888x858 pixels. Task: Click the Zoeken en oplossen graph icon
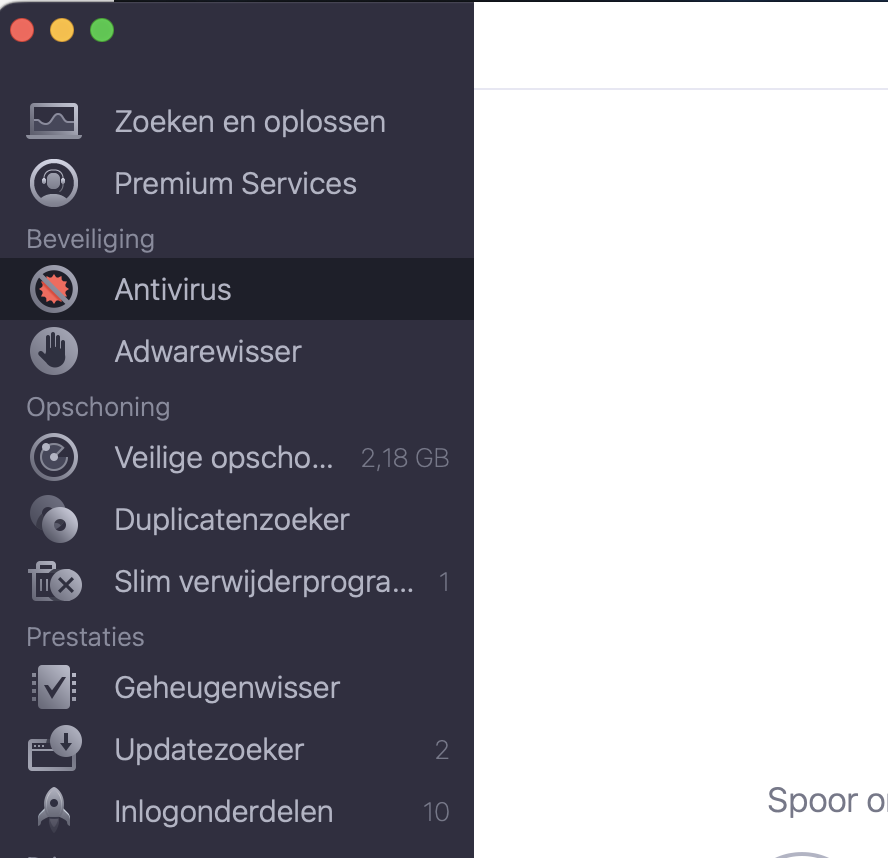[x=54, y=120]
